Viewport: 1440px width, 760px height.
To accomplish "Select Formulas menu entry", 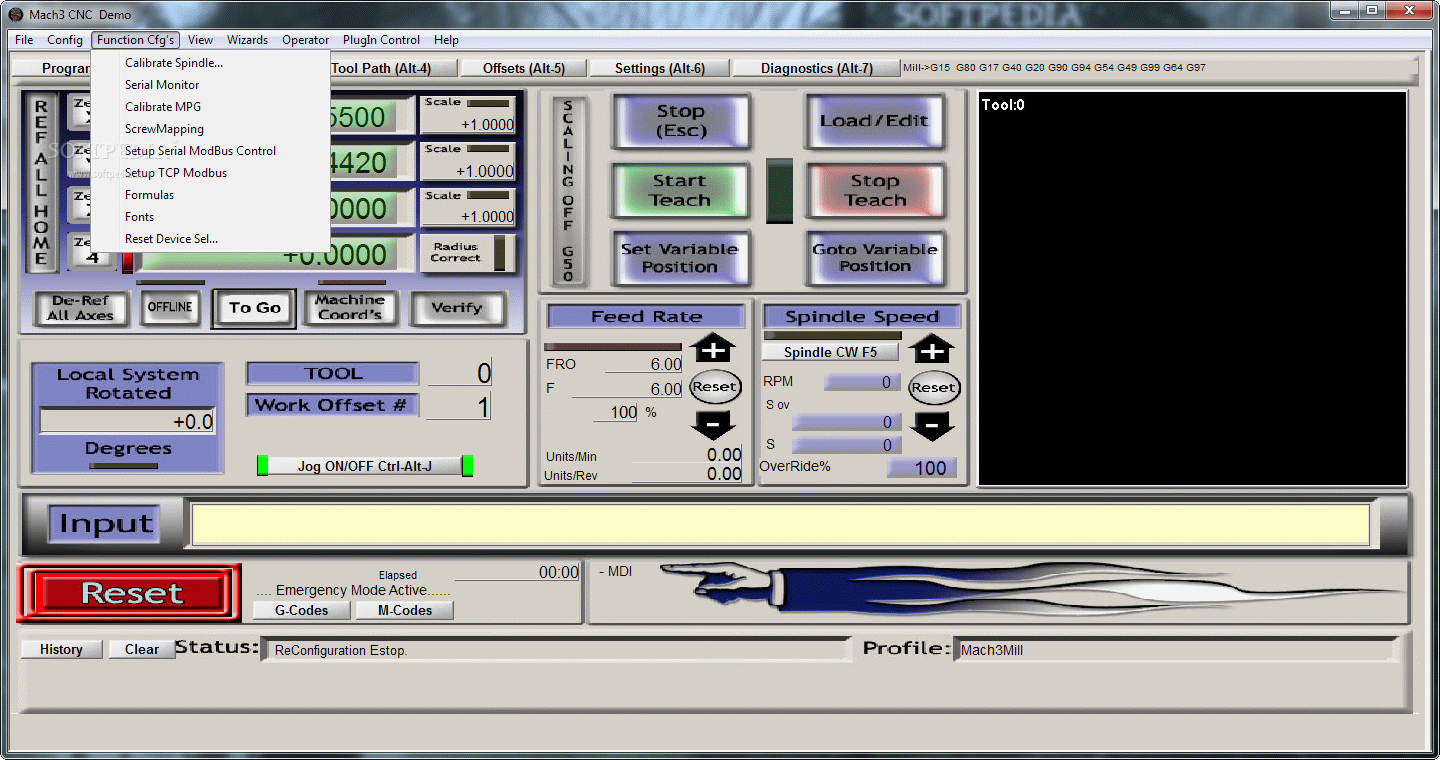I will point(210,195).
